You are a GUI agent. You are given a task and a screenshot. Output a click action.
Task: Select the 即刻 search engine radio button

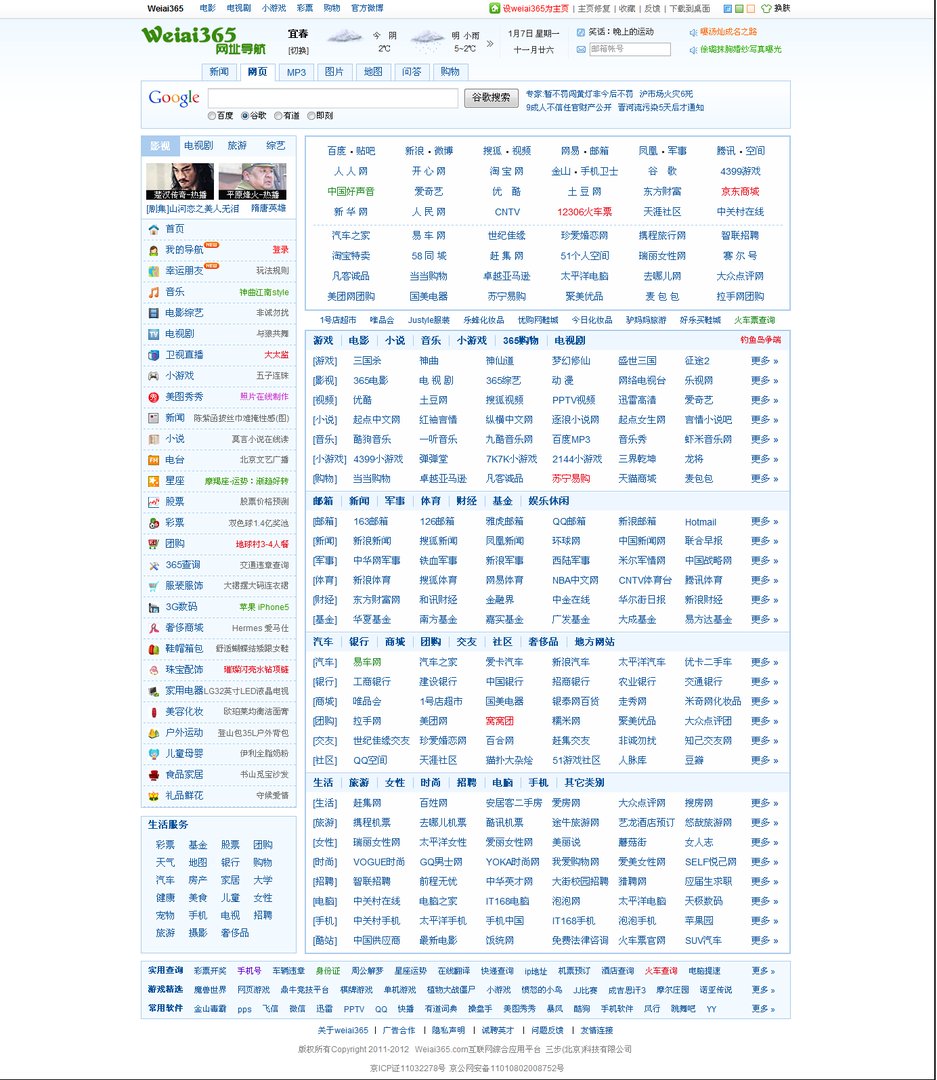[311, 116]
